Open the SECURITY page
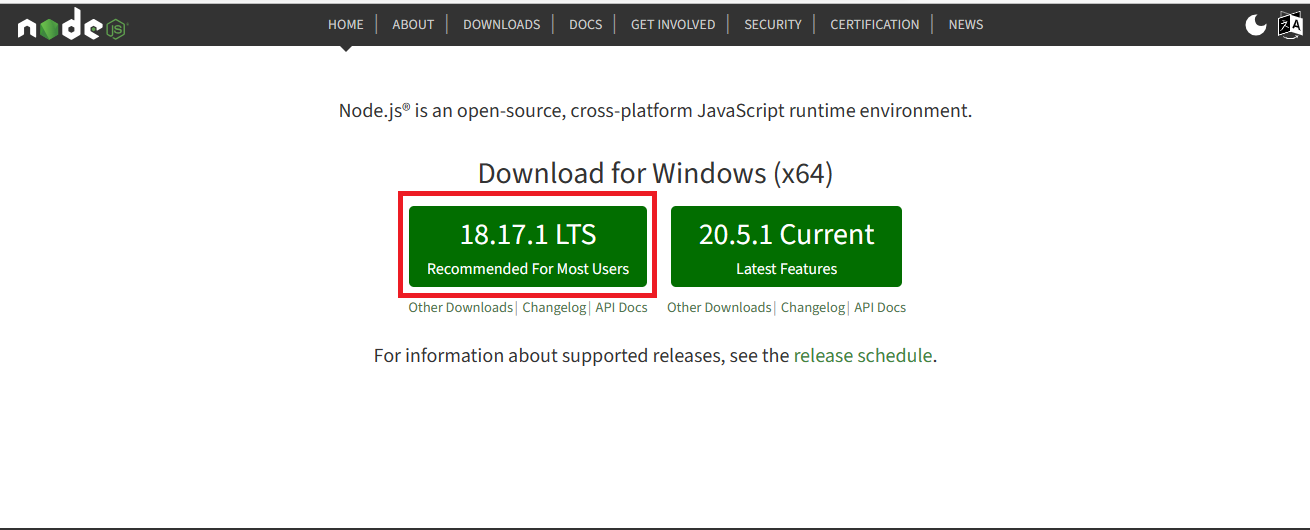This screenshot has width=1310, height=530. (x=773, y=24)
